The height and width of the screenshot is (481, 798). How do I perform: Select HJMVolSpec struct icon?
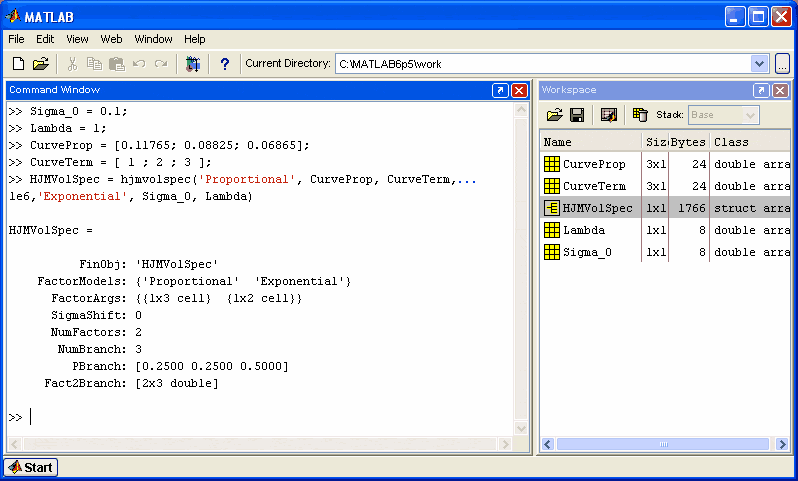point(552,208)
